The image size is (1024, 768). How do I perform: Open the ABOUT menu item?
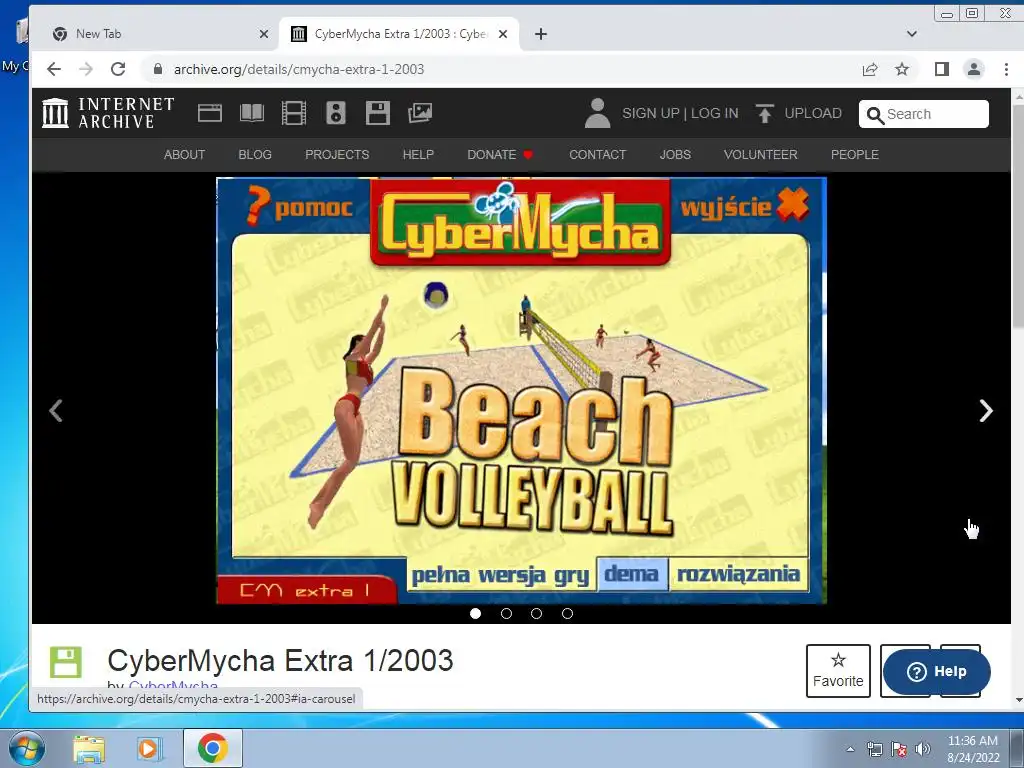click(184, 155)
